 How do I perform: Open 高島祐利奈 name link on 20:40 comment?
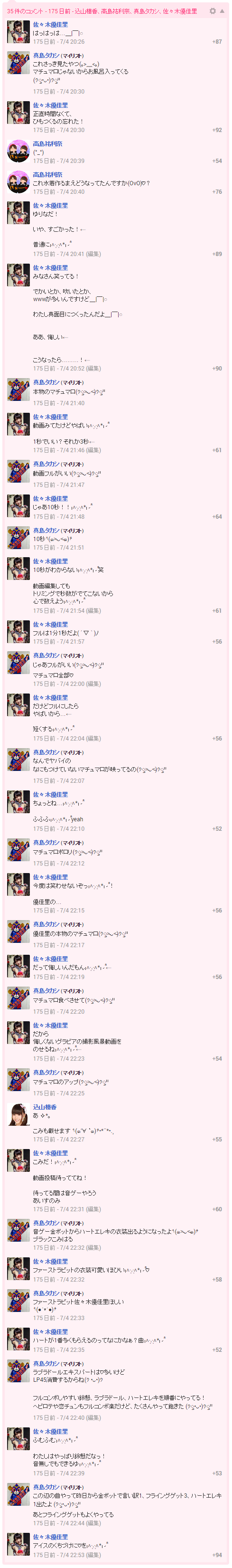click(x=47, y=175)
